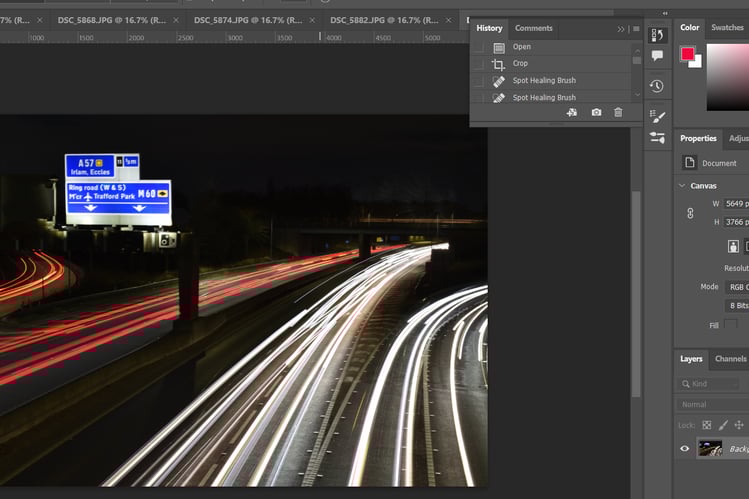Switch to the Layers tab
This screenshot has width=749, height=499.
[x=691, y=359]
